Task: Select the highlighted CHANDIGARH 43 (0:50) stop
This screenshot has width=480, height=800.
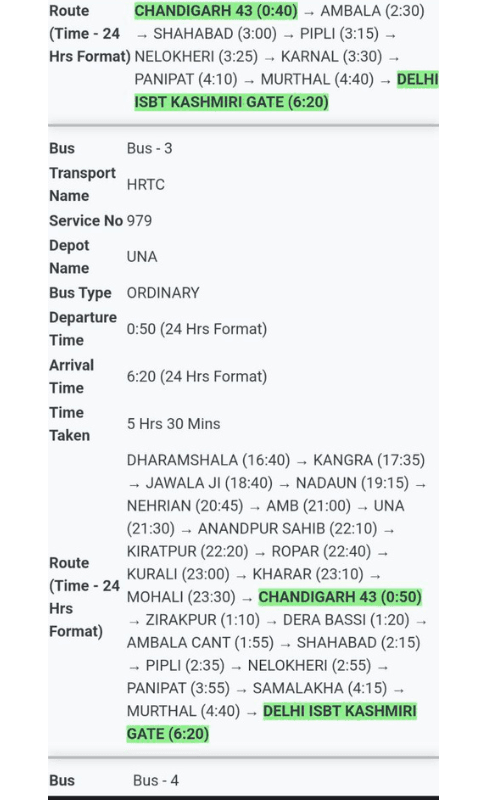Action: pyautogui.click(x=340, y=597)
